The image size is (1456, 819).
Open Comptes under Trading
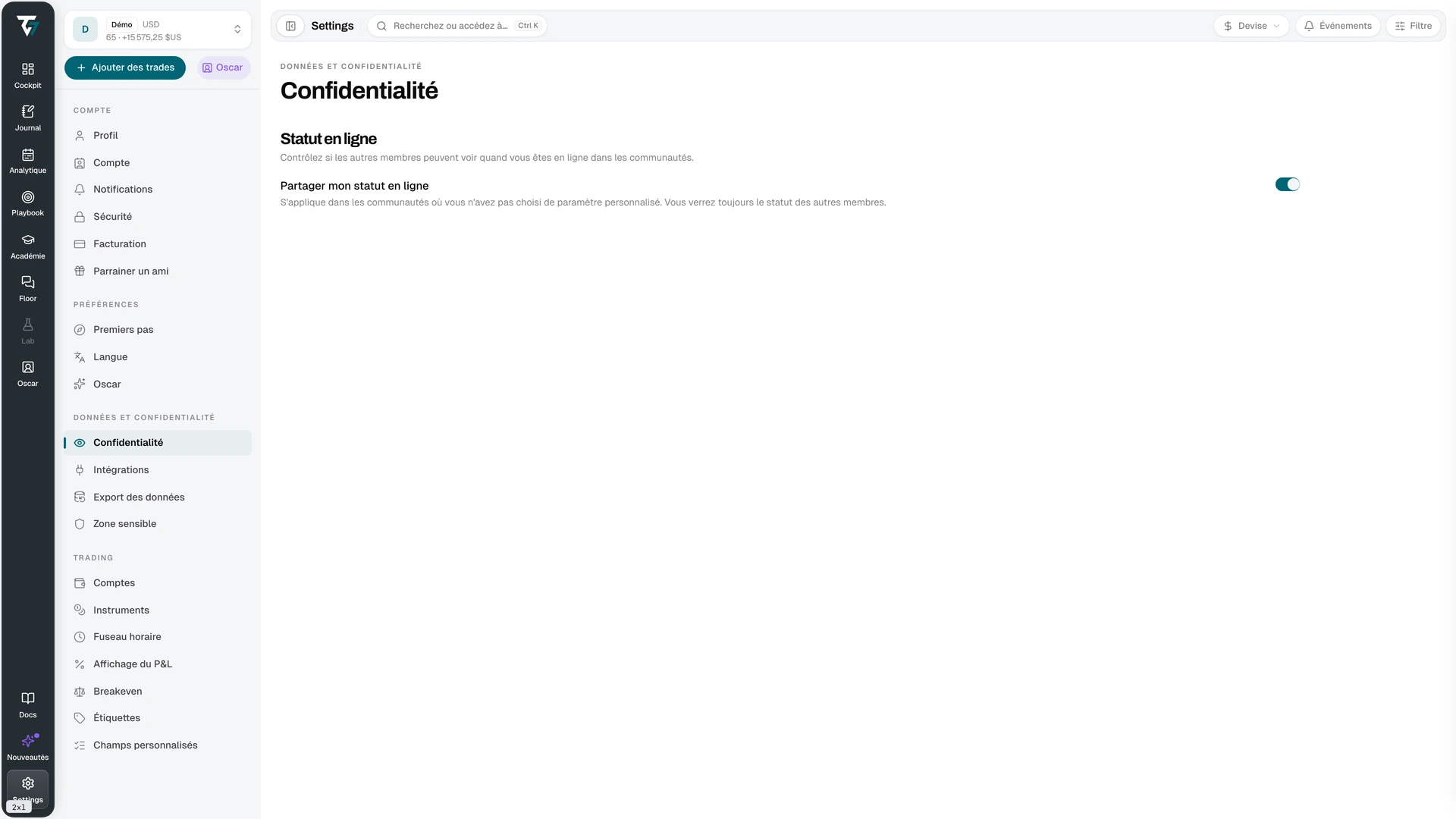pos(158,583)
